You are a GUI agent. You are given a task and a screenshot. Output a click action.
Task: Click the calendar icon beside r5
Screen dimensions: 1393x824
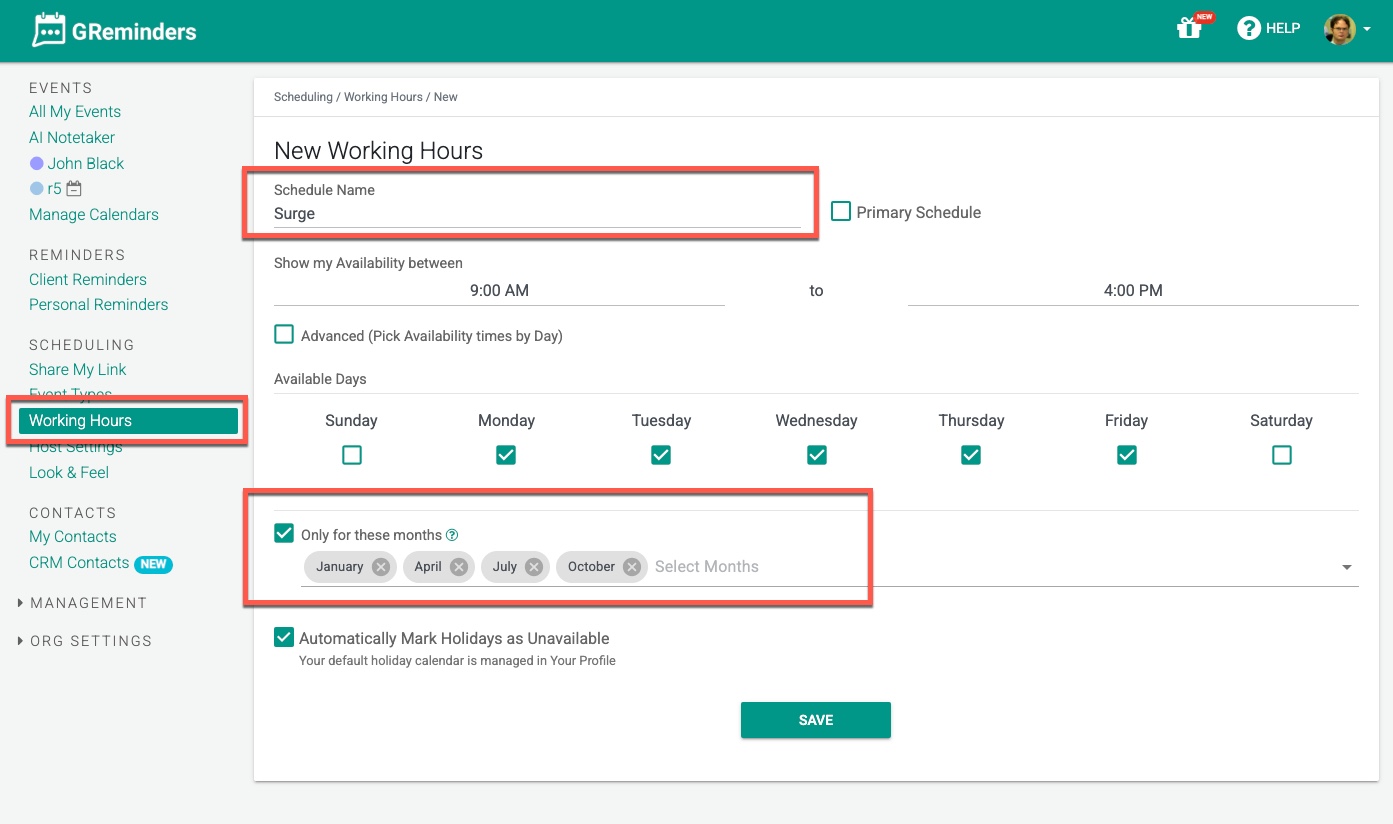point(76,188)
